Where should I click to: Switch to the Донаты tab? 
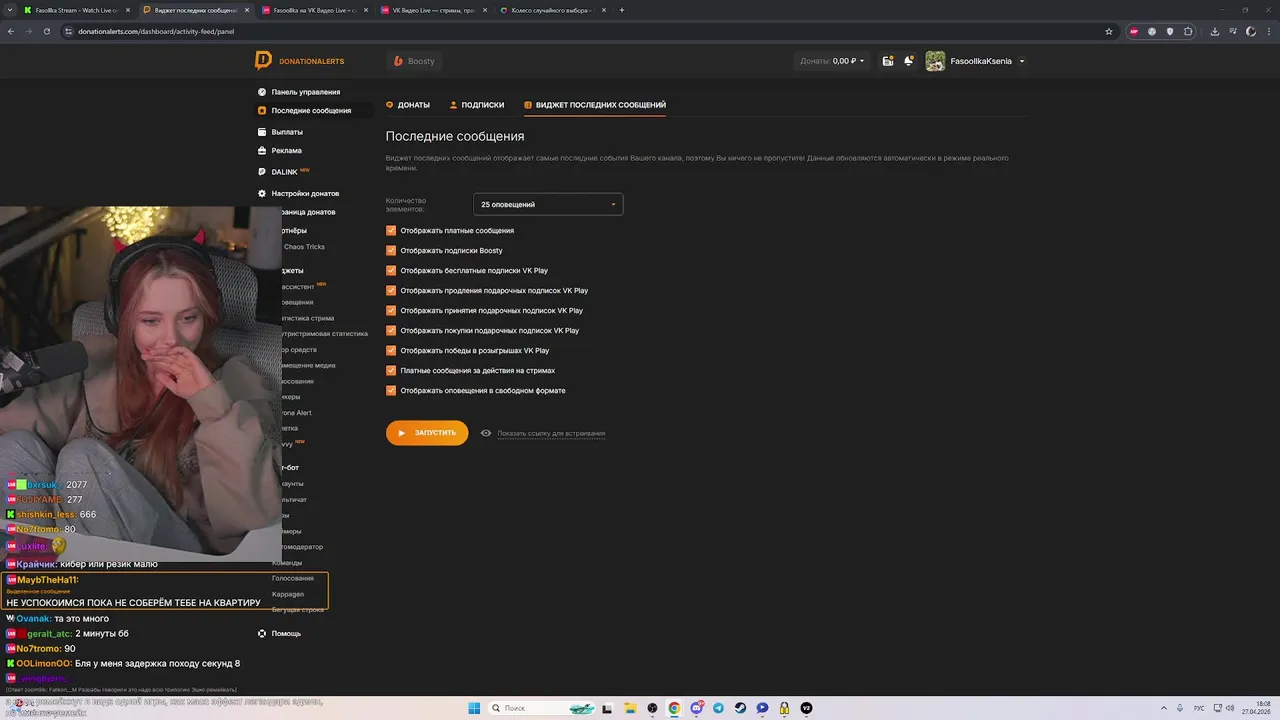click(x=408, y=105)
